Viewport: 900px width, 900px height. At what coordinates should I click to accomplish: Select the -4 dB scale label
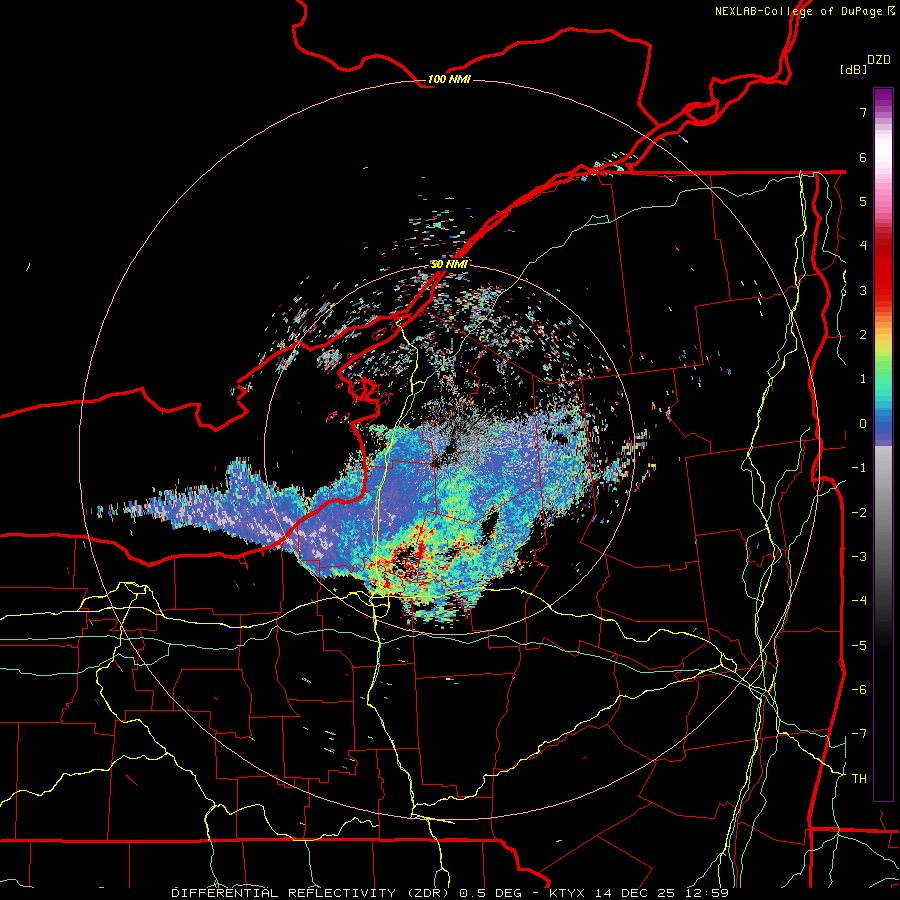859,601
